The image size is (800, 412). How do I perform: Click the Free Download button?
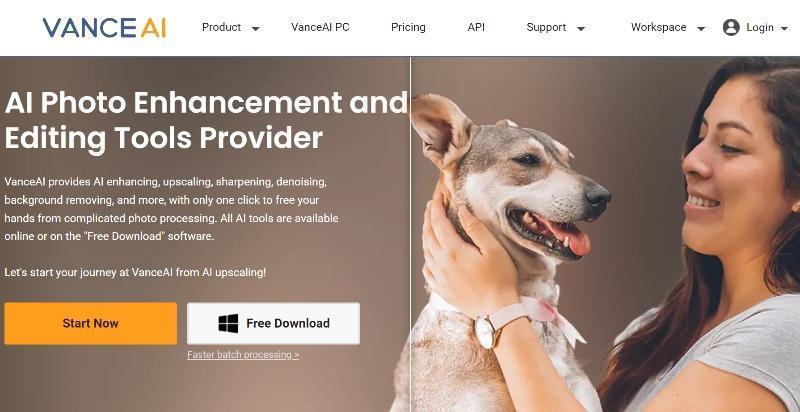click(273, 323)
